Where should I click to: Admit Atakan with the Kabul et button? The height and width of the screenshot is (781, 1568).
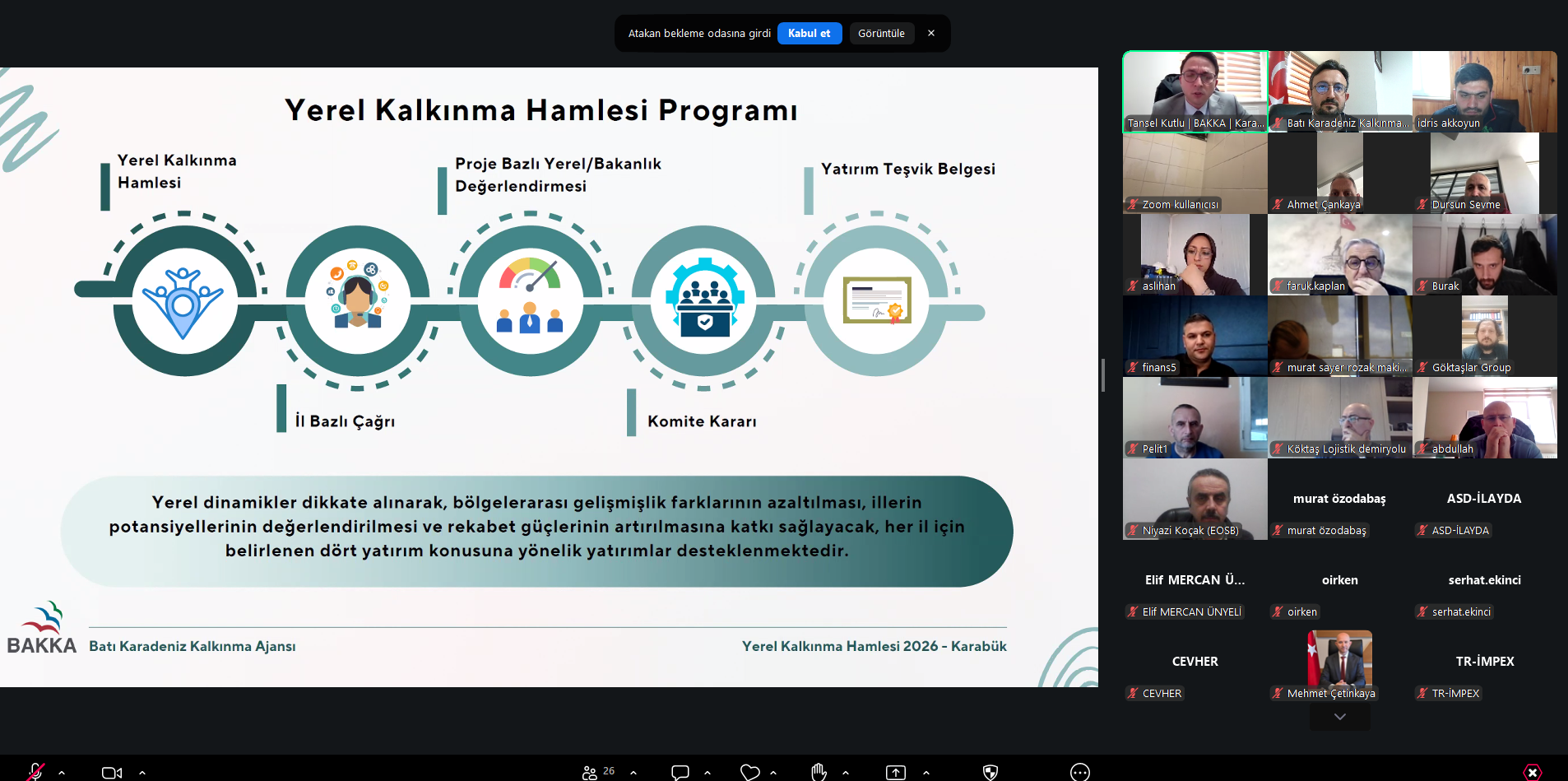(809, 34)
